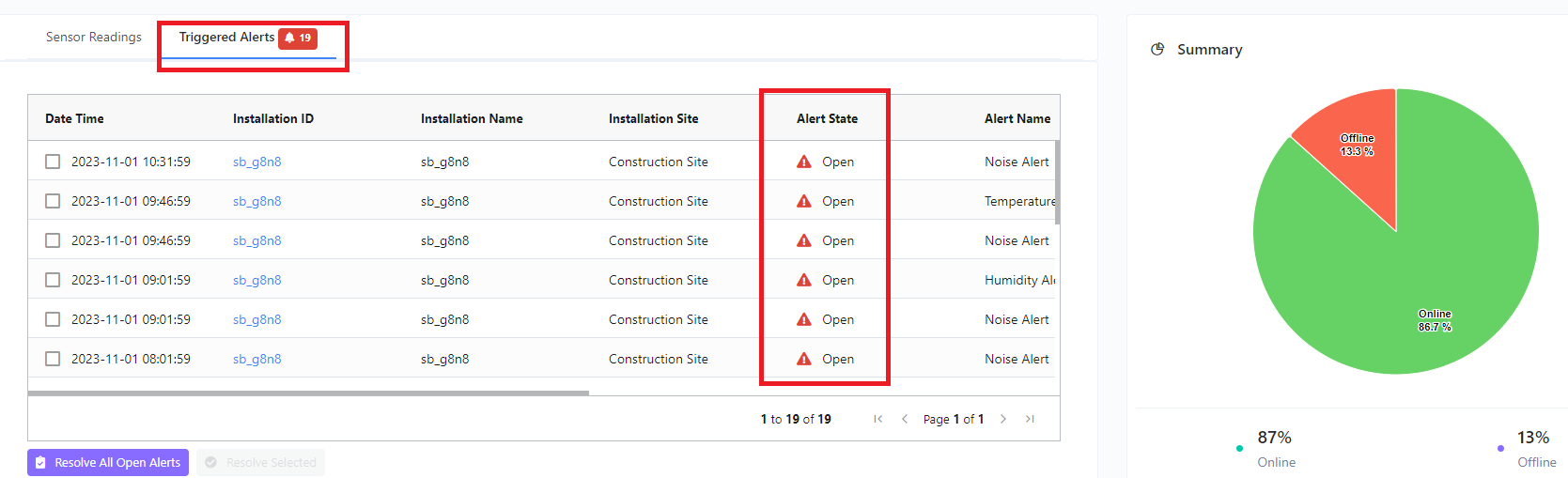Click the bell icon on the alerts badge

(290, 39)
